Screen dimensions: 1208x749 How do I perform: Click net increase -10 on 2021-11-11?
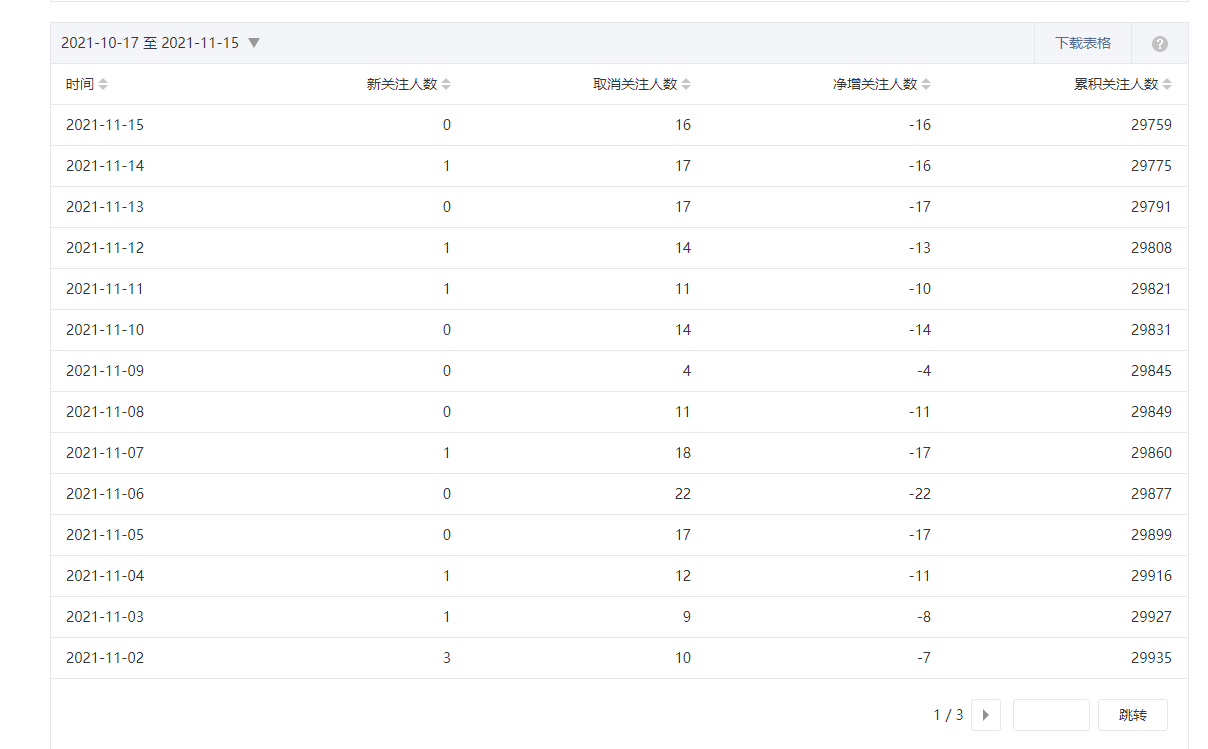(920, 289)
